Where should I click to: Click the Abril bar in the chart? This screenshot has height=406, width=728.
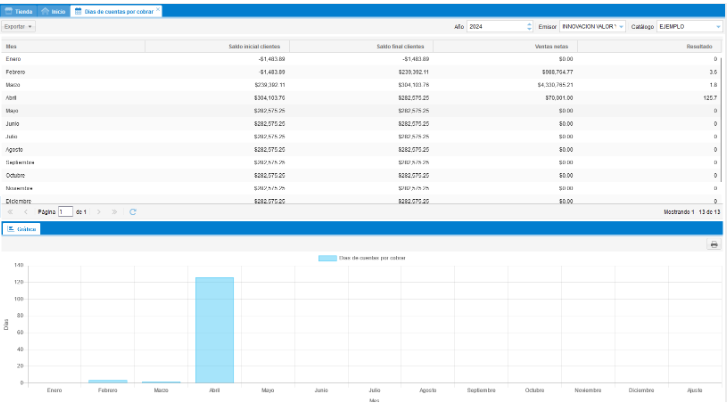tap(214, 330)
